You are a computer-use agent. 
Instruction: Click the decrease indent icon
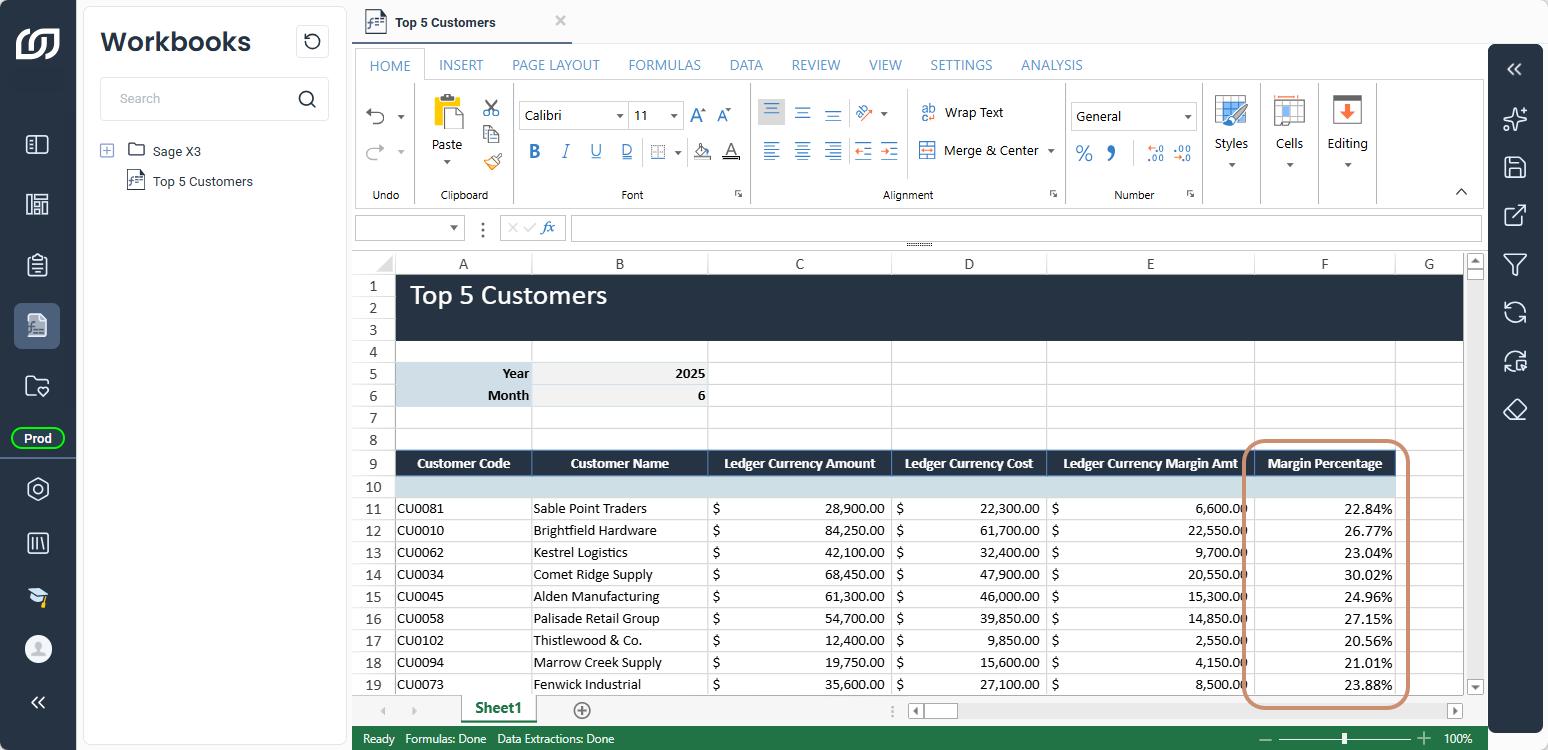pos(863,151)
